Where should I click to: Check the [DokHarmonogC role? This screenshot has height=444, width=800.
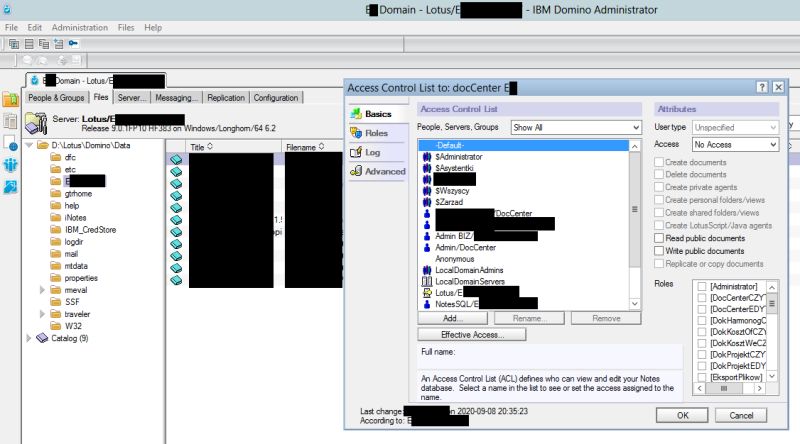[702, 320]
